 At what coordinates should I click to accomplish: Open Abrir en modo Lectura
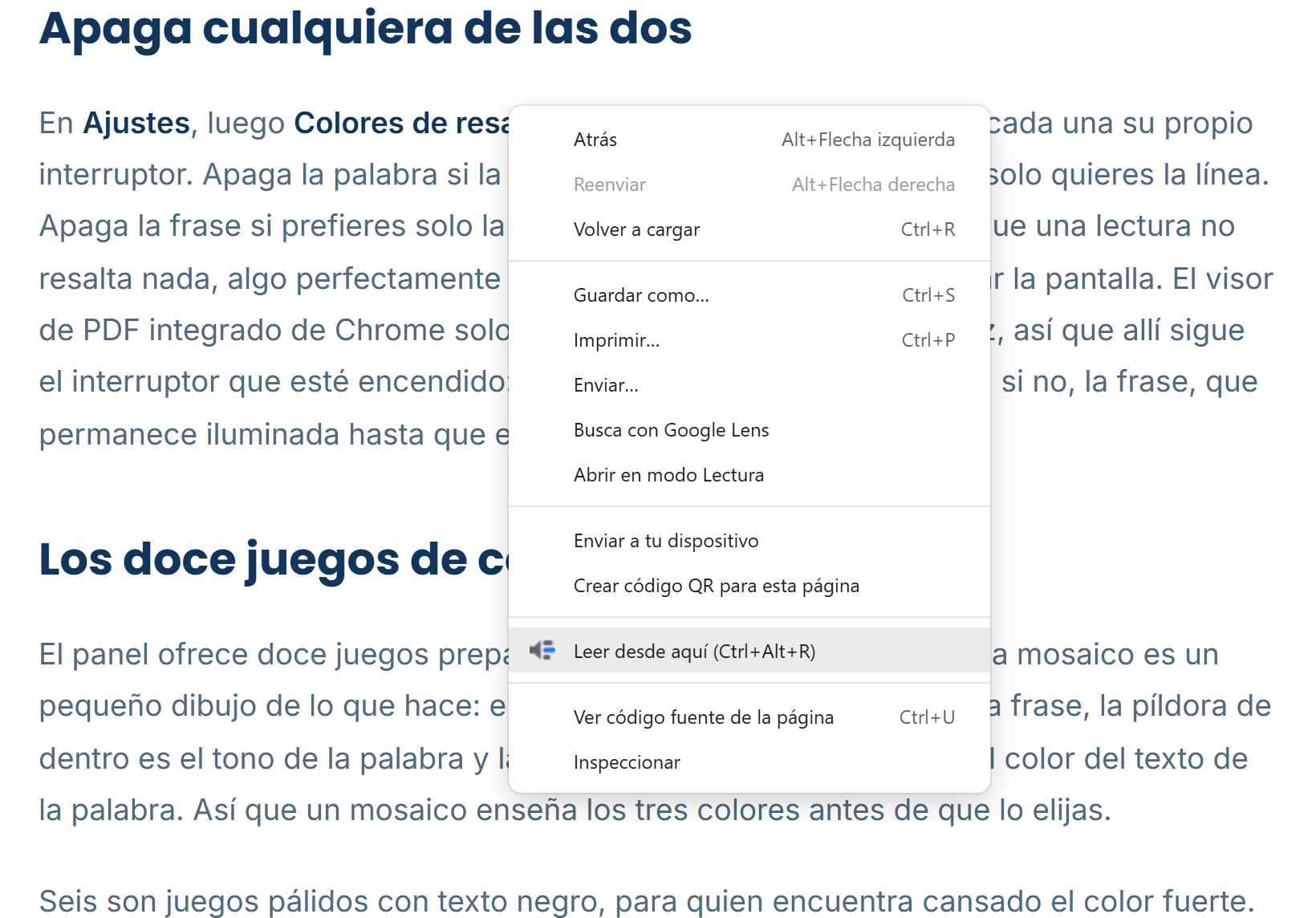(x=749, y=475)
